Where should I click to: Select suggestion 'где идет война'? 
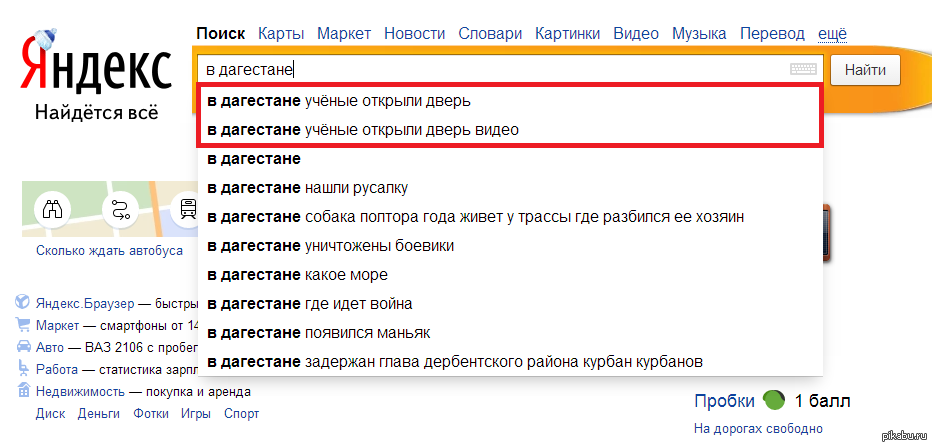511,304
